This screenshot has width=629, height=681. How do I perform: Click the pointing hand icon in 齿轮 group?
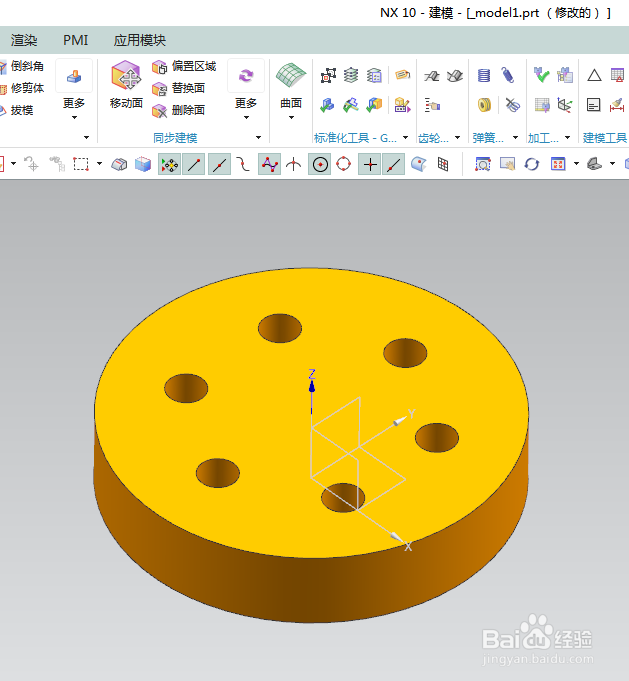432,105
